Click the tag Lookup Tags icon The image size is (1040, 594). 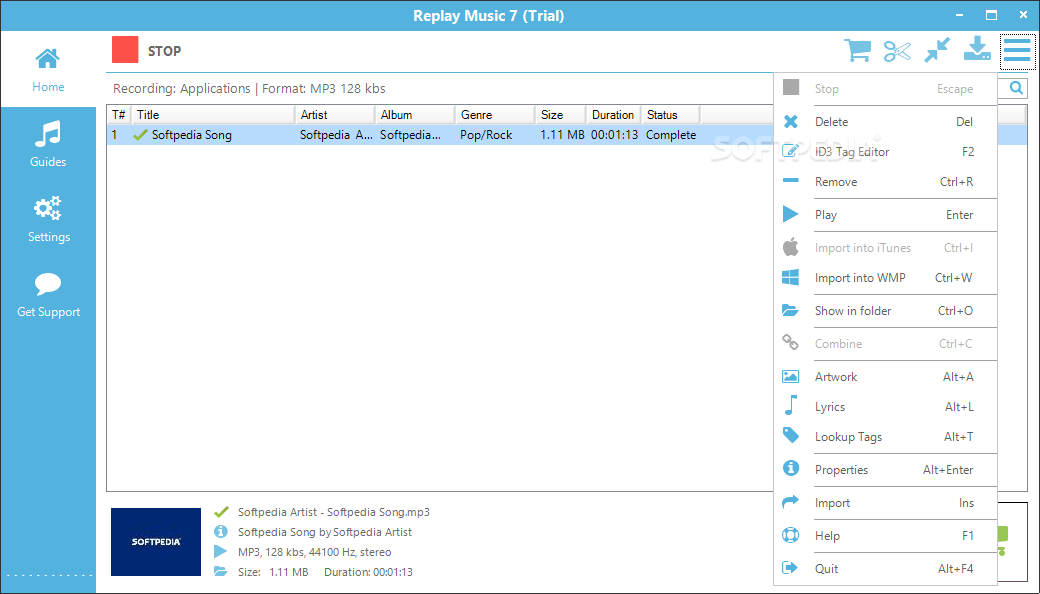791,435
